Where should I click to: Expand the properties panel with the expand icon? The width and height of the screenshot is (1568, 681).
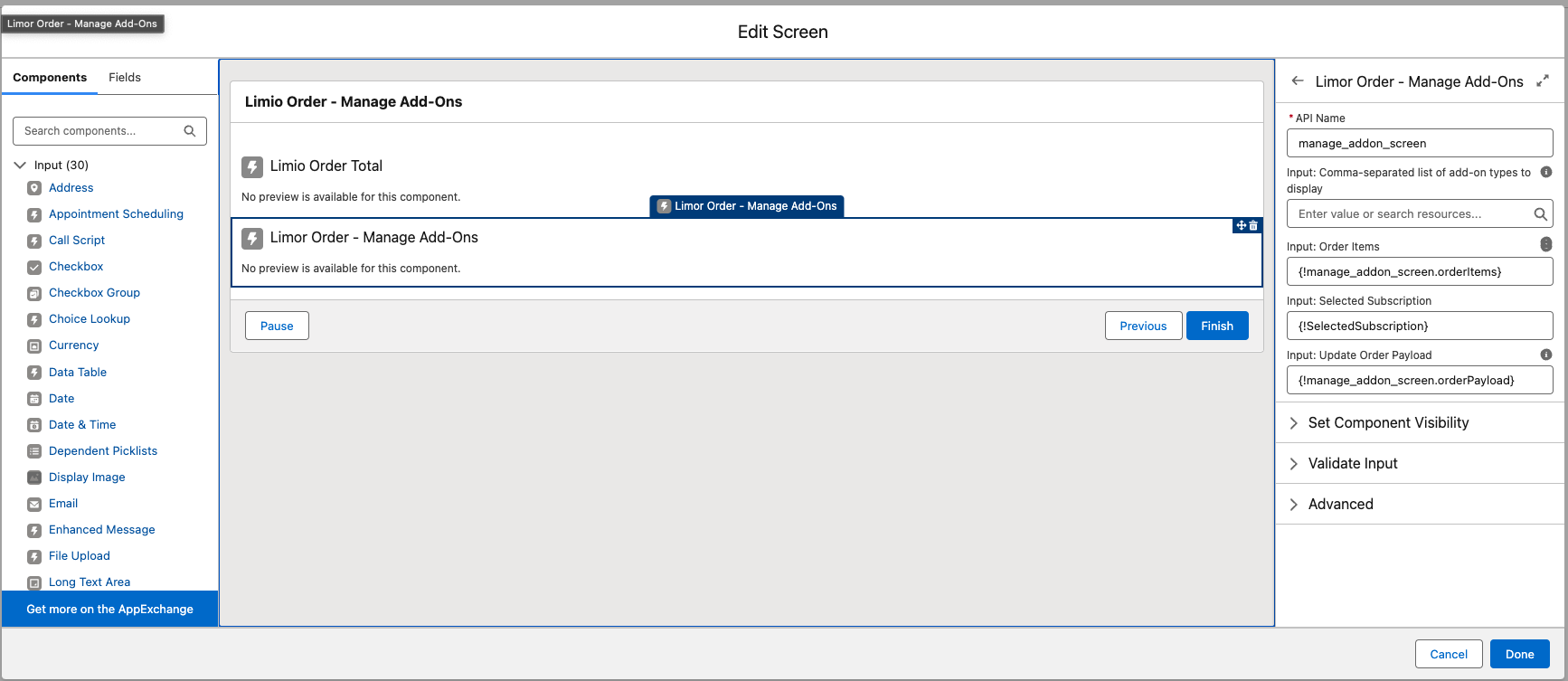click(x=1543, y=81)
